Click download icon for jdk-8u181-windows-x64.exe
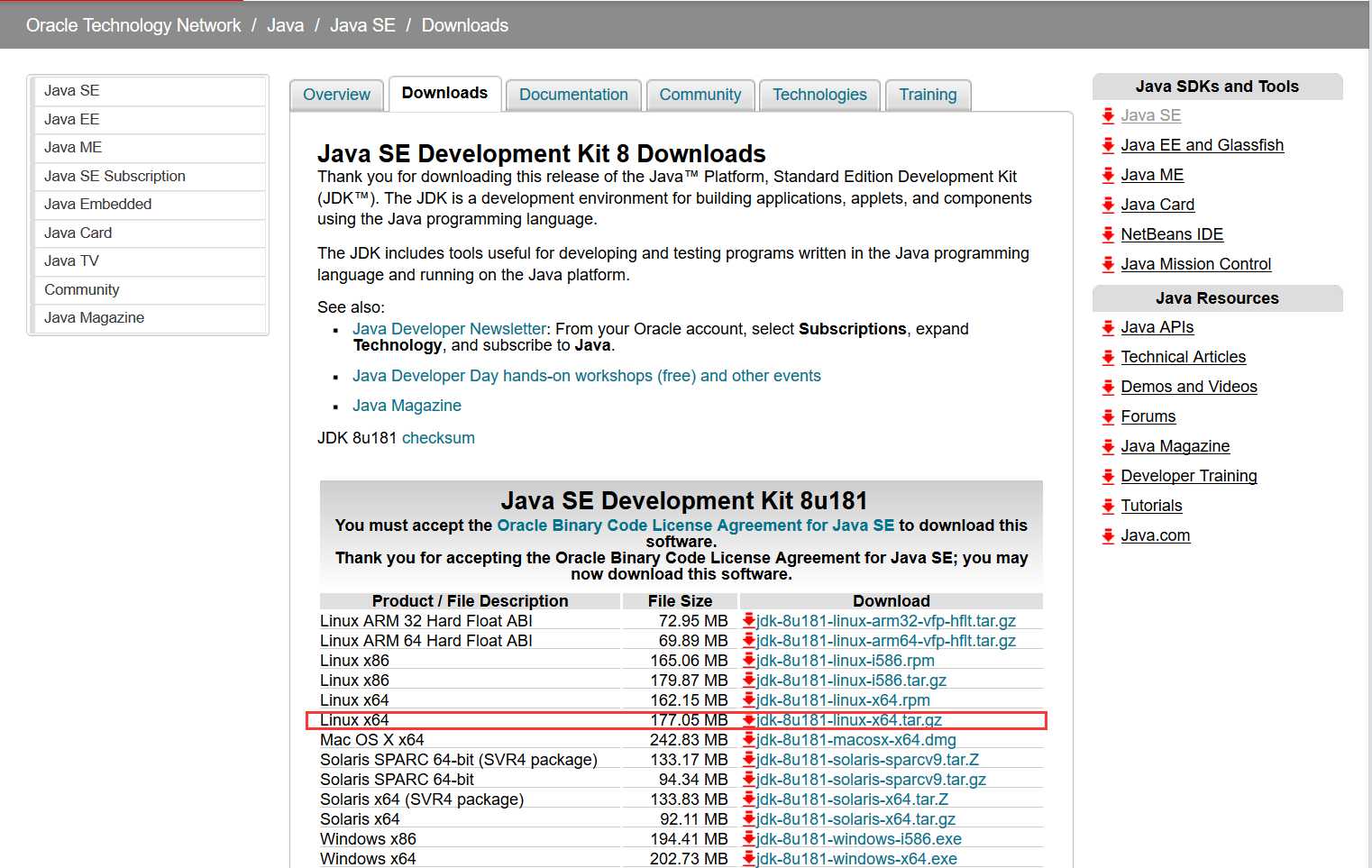 click(x=748, y=858)
